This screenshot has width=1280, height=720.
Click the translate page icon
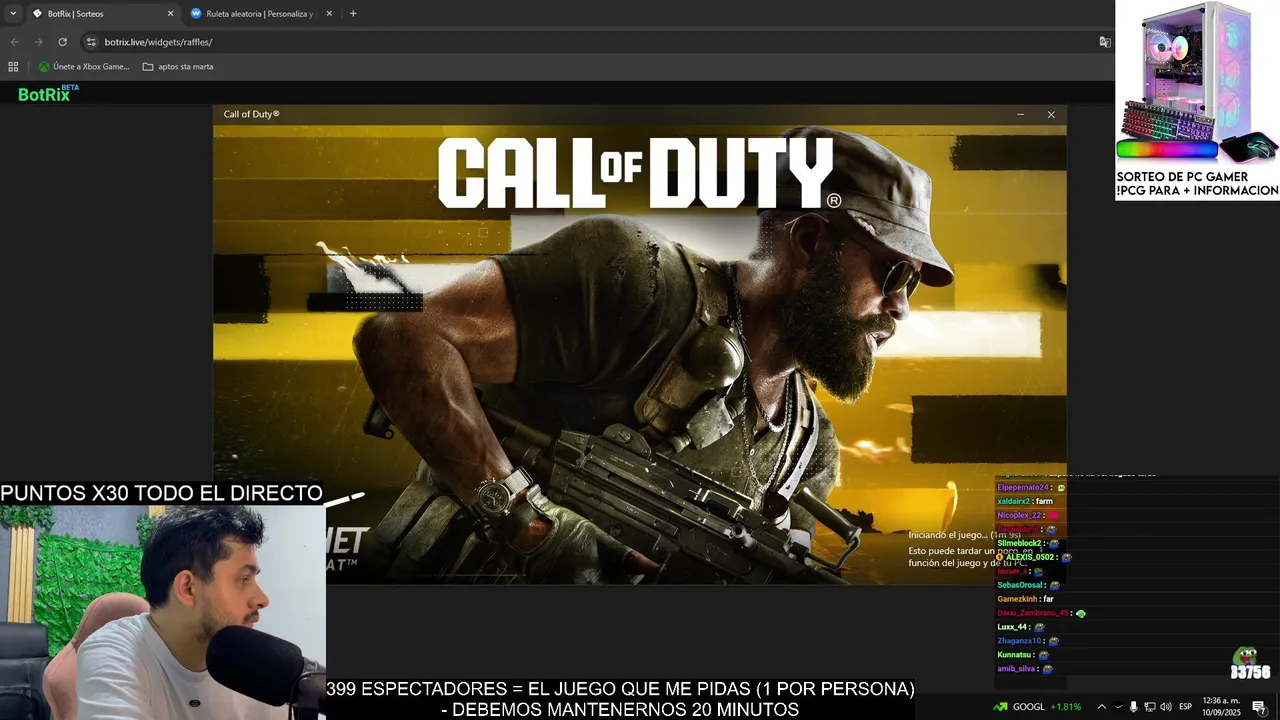1105,42
